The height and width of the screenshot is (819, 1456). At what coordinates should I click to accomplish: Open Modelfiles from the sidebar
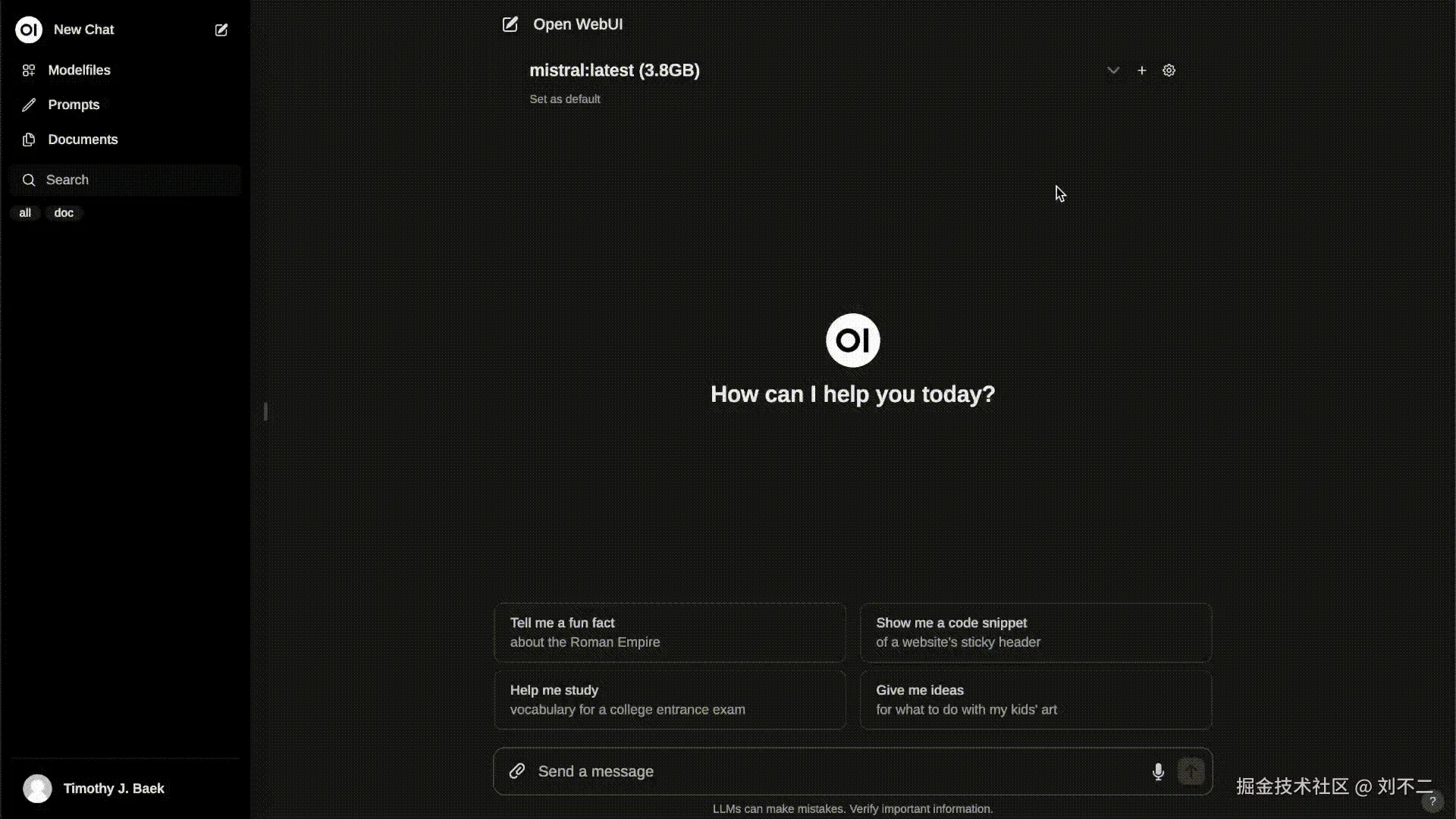[79, 70]
